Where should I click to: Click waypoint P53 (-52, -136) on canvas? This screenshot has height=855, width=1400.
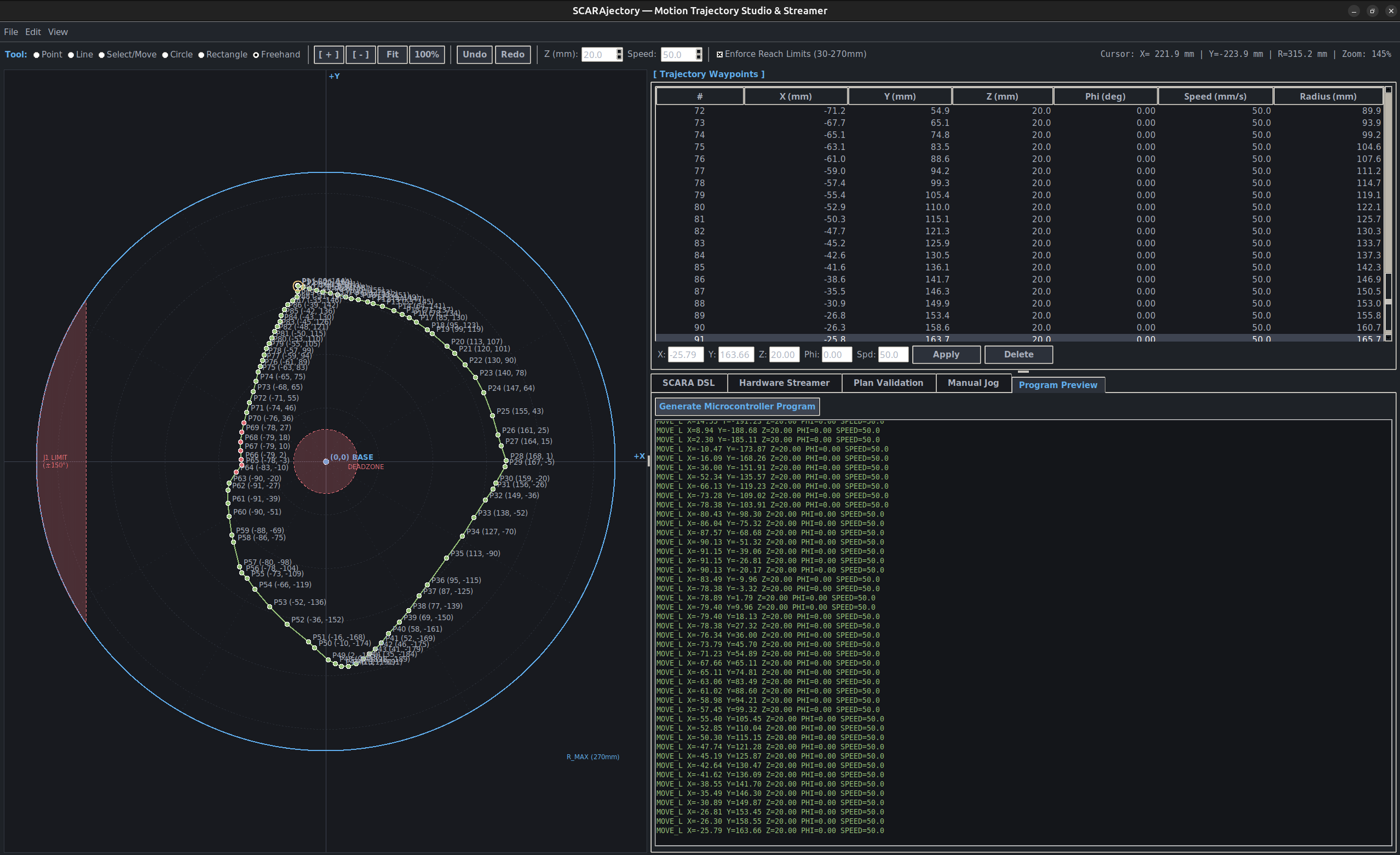(269, 606)
